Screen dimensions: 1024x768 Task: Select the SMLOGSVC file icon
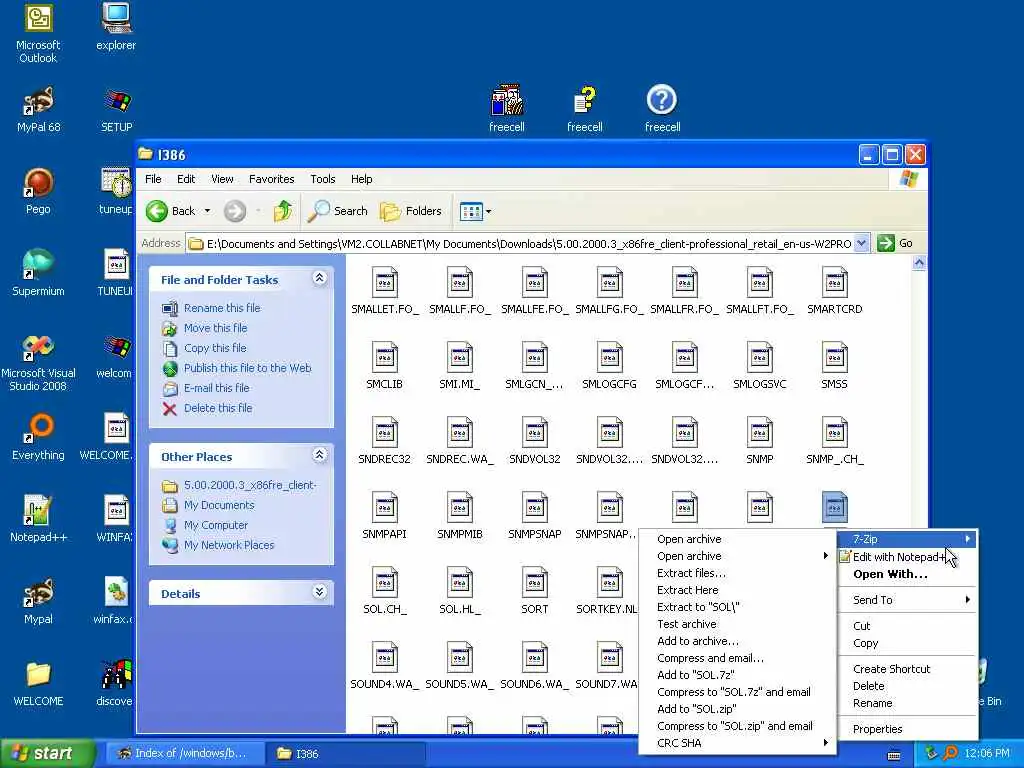760,357
